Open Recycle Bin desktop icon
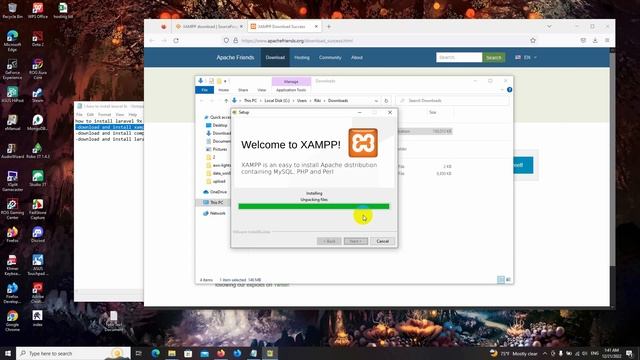 pos(12,11)
